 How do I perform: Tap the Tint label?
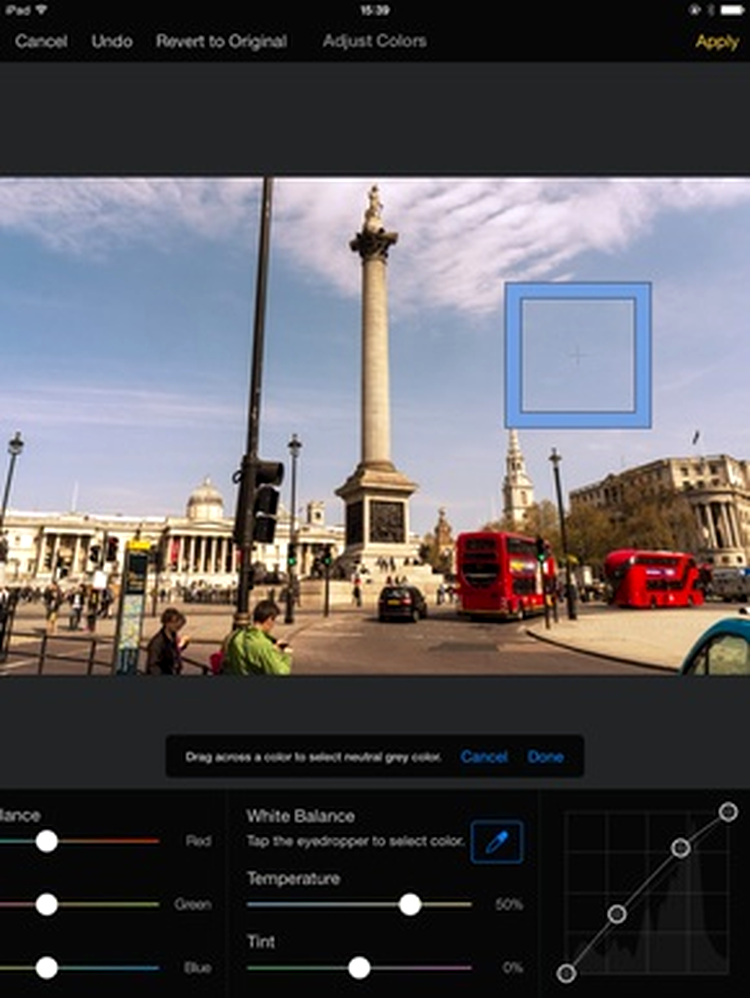pos(261,941)
